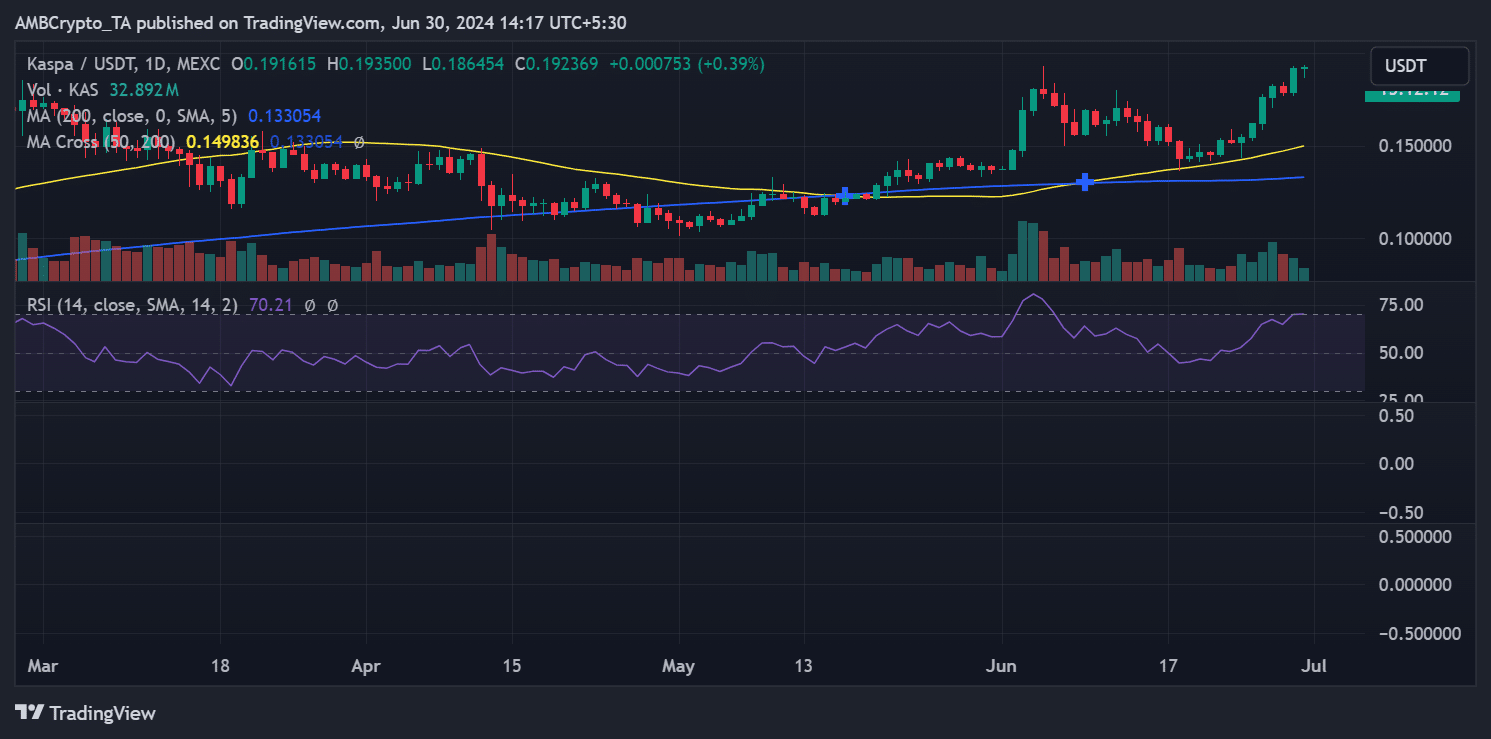Click the 25.00 RSI axis label
Viewport: 1491px width, 739px height.
[x=1402, y=400]
